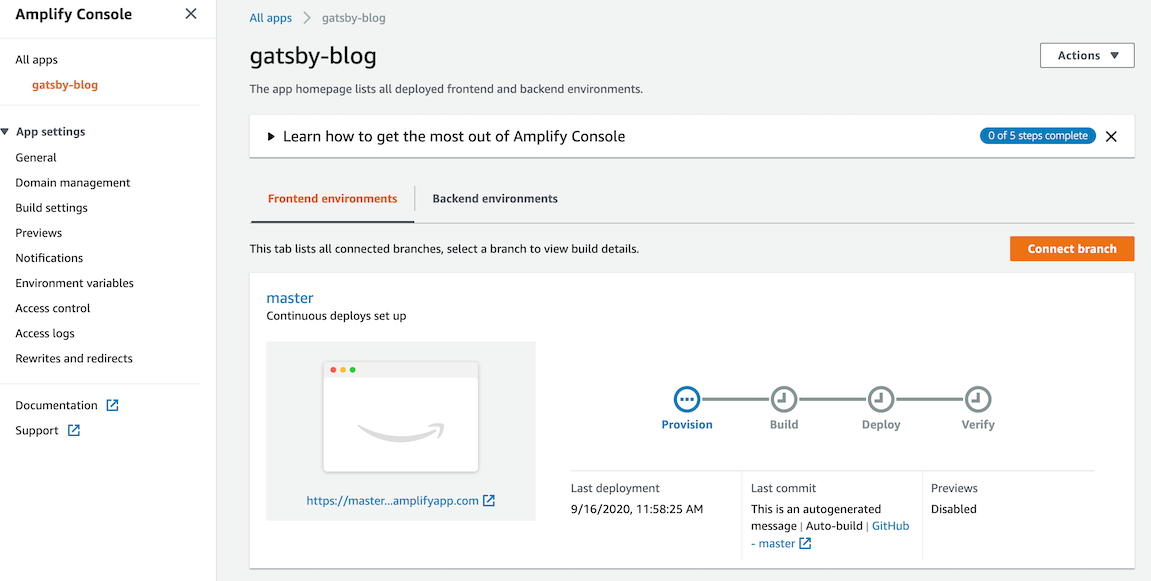Viewport: 1151px width, 581px height.
Task: Click external link icon beside amplifyapp URL
Action: 489,501
